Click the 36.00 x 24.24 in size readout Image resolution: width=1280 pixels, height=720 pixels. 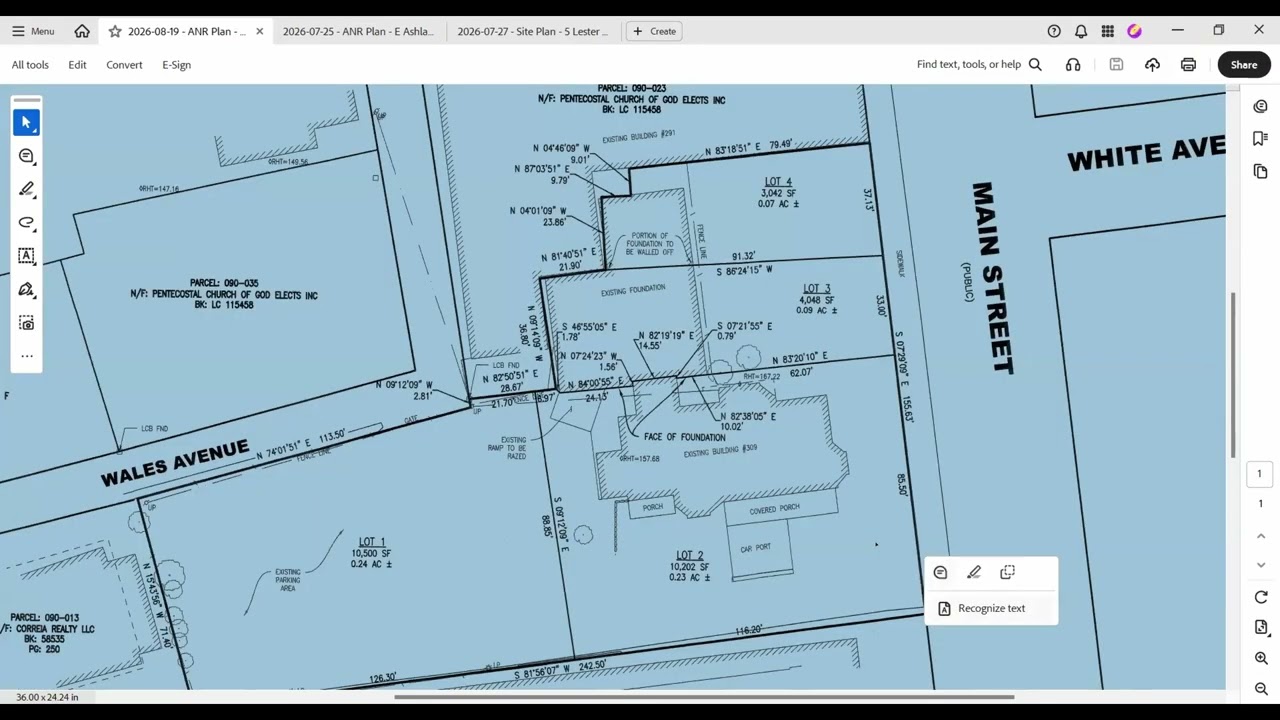(47, 697)
